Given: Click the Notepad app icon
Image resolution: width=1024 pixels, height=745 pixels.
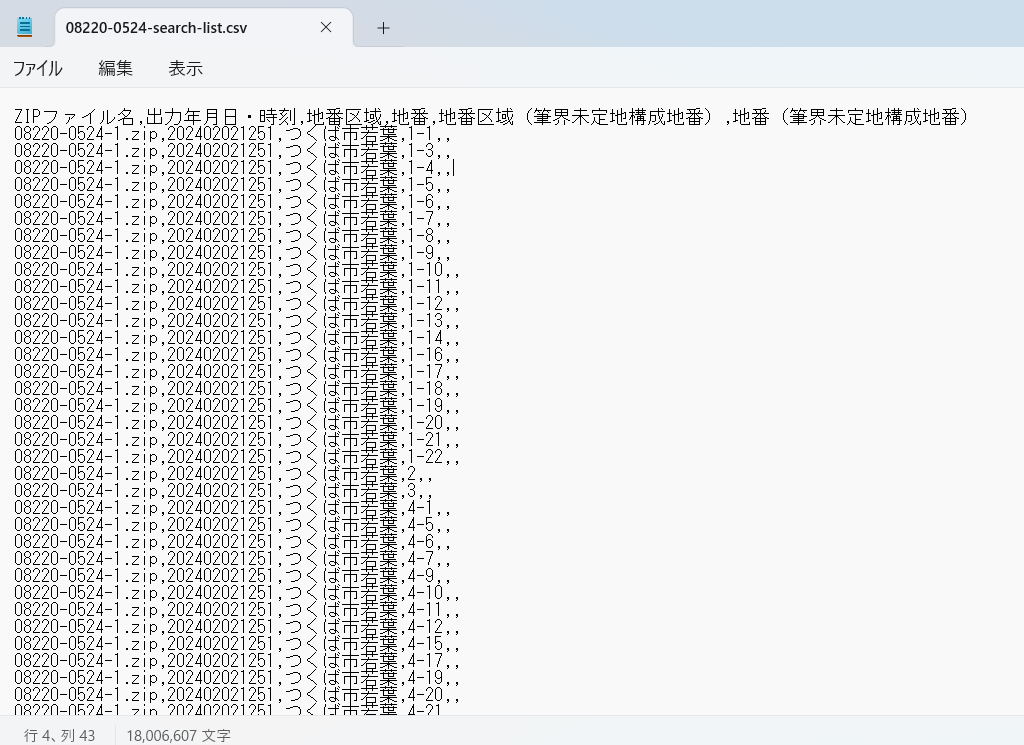Looking at the screenshot, I should pyautogui.click(x=24, y=27).
